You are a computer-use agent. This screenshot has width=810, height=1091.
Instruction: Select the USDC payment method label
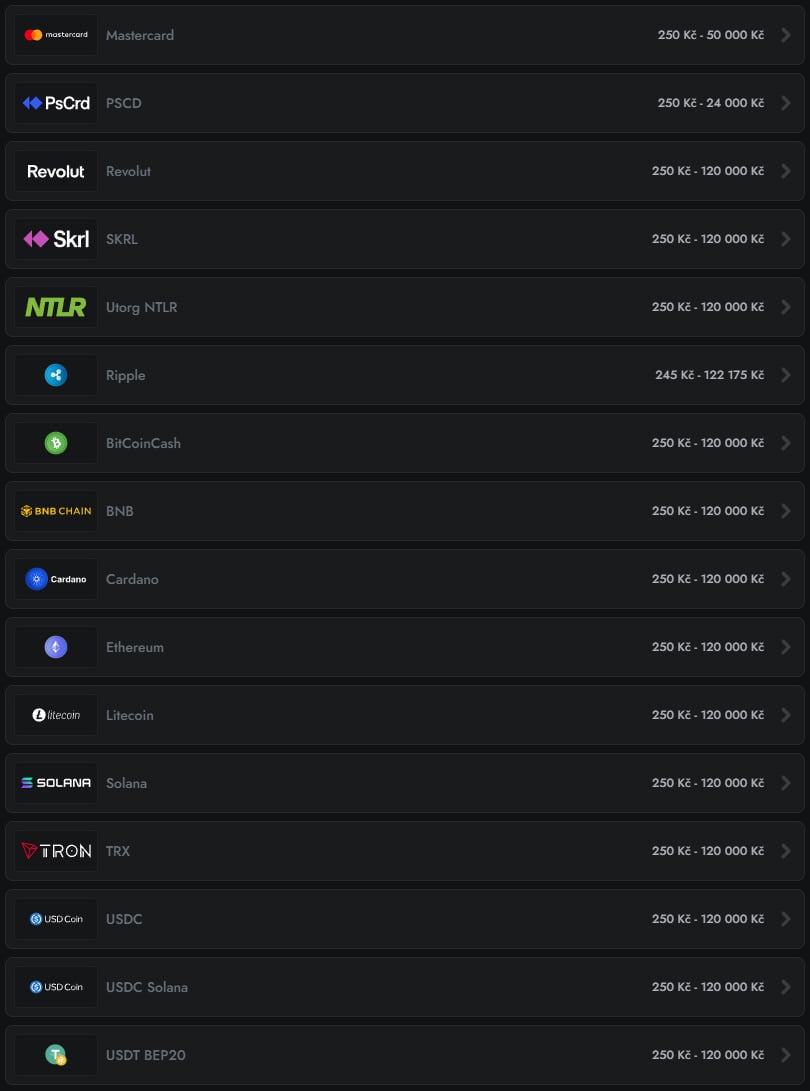pyautogui.click(x=124, y=919)
